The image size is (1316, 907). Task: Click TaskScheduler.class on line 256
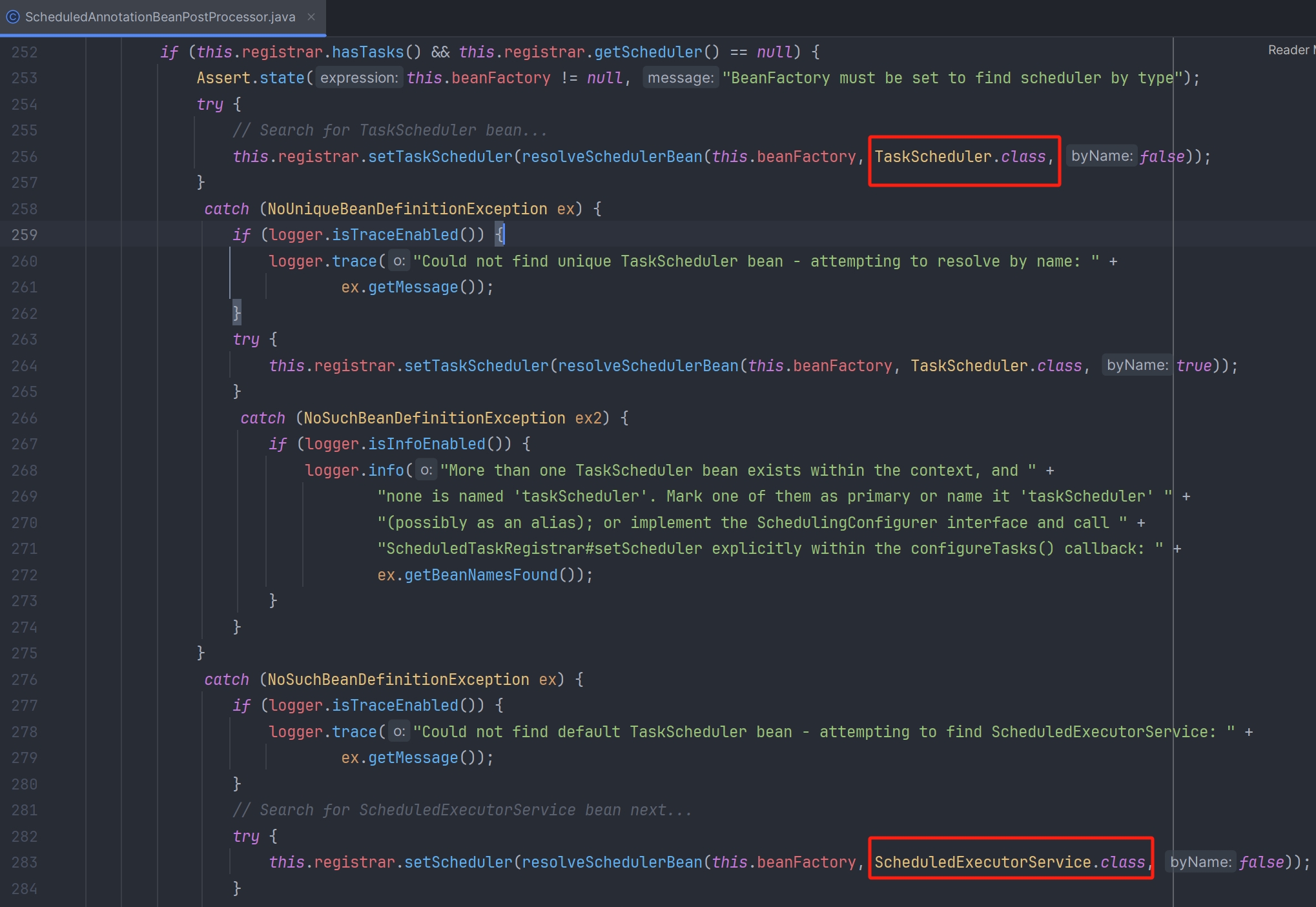click(x=960, y=157)
